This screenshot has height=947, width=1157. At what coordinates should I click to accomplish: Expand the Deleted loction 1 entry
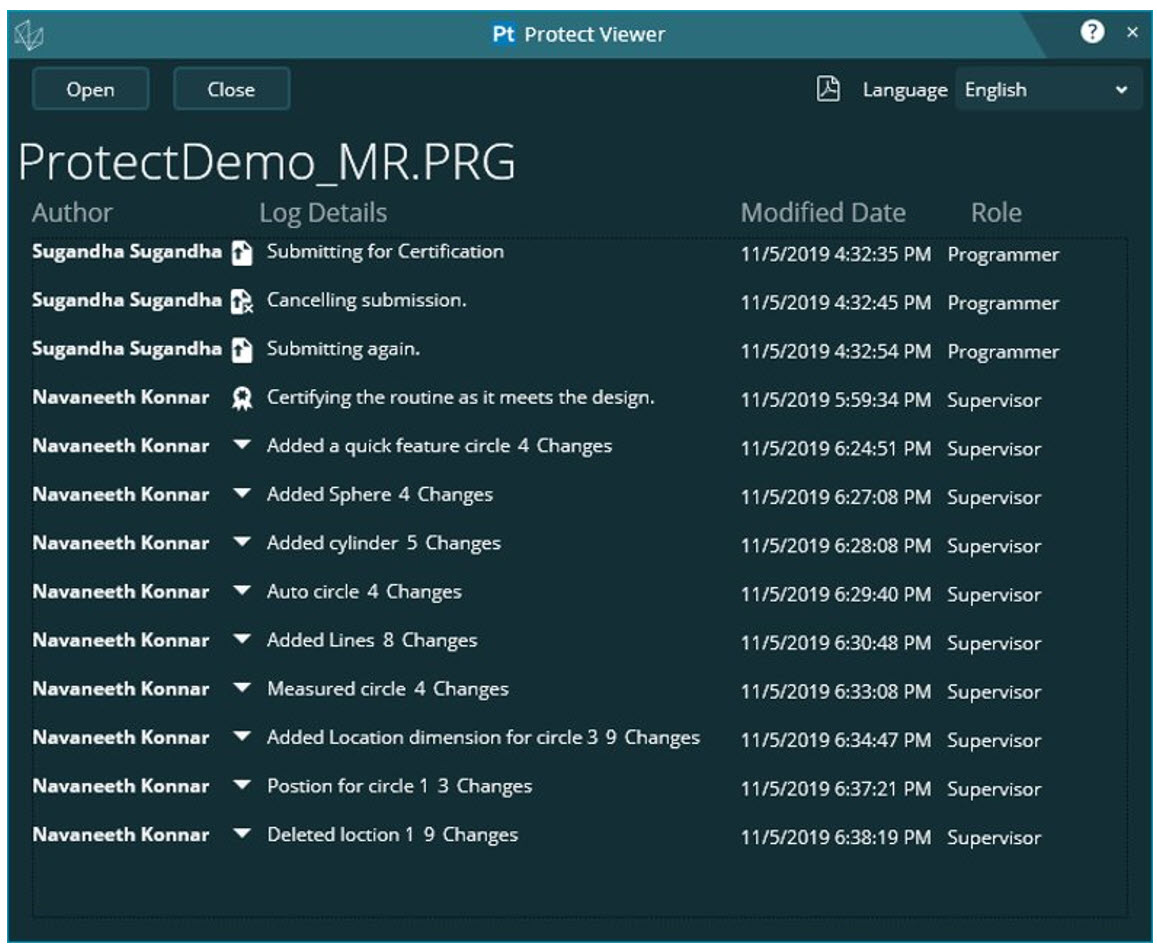click(243, 833)
